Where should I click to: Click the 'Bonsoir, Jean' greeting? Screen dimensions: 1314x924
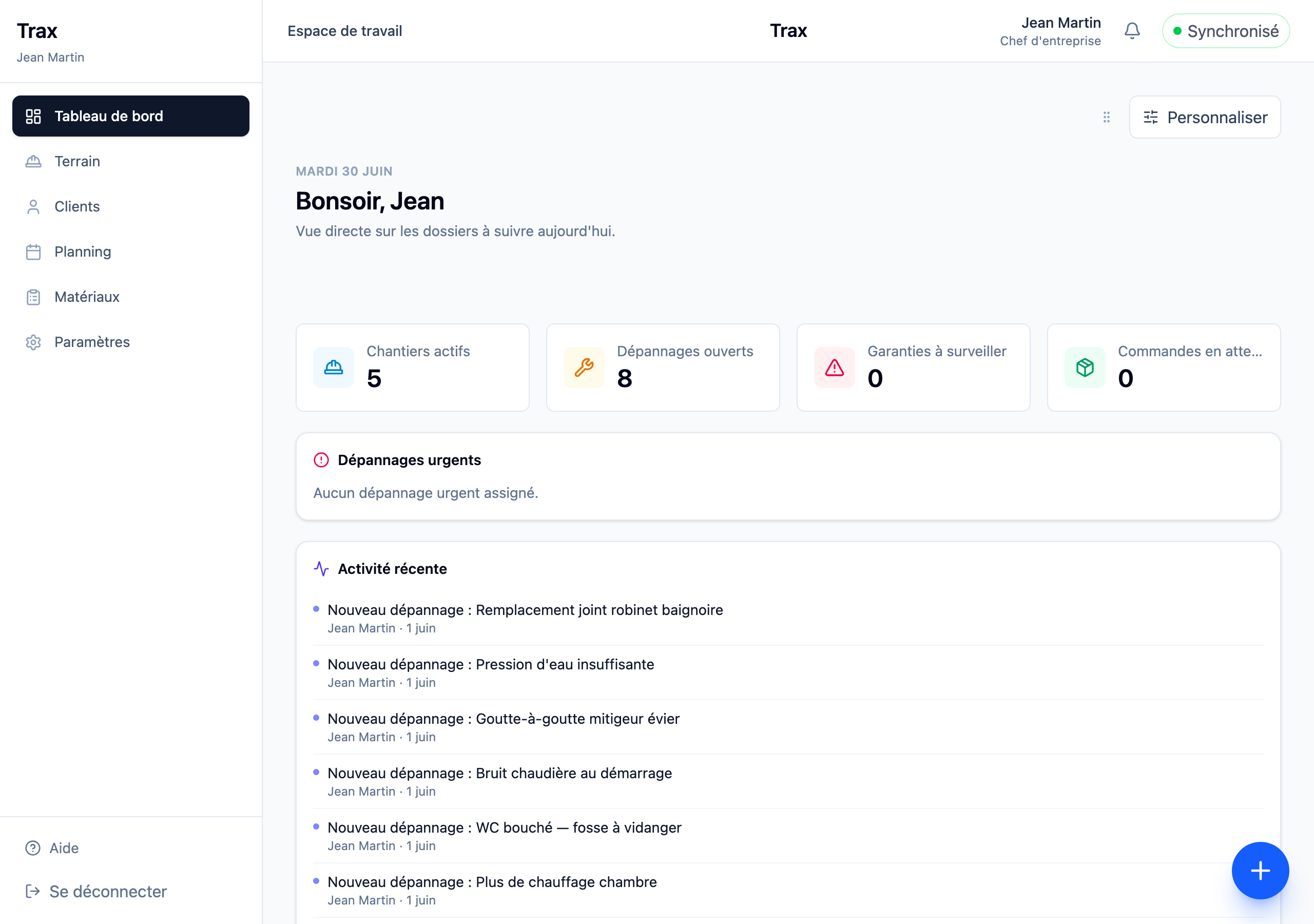(x=370, y=201)
